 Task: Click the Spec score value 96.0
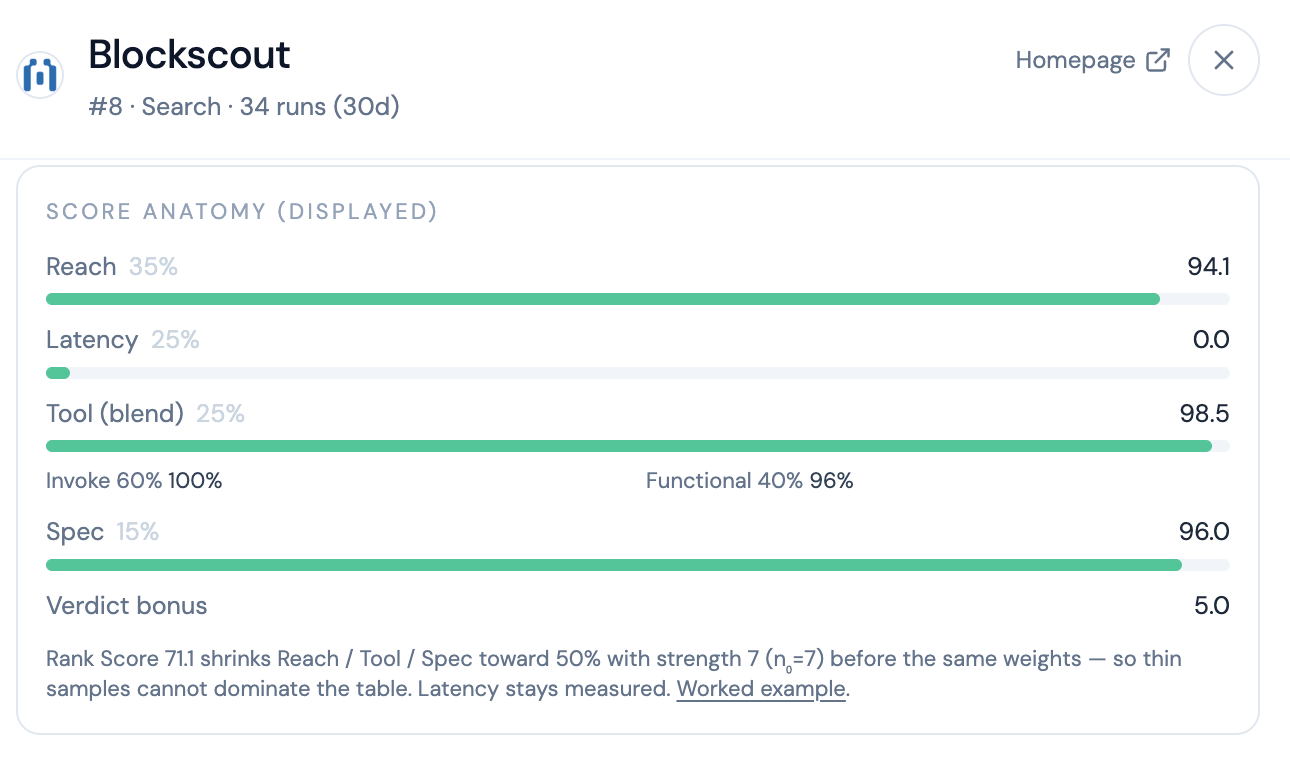click(x=1205, y=532)
